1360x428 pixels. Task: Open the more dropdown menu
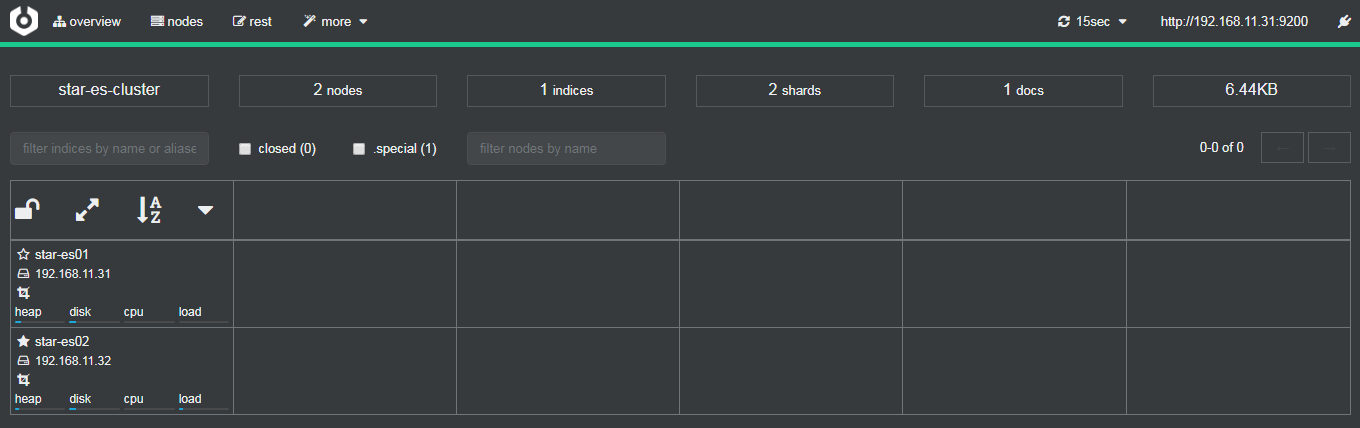(336, 21)
